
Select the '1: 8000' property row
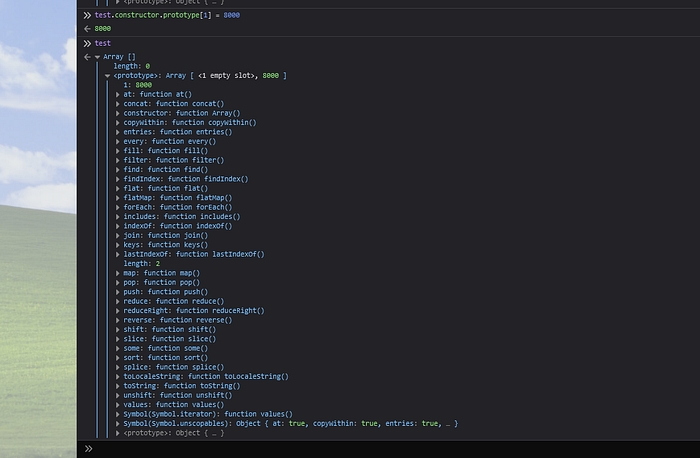coord(139,85)
